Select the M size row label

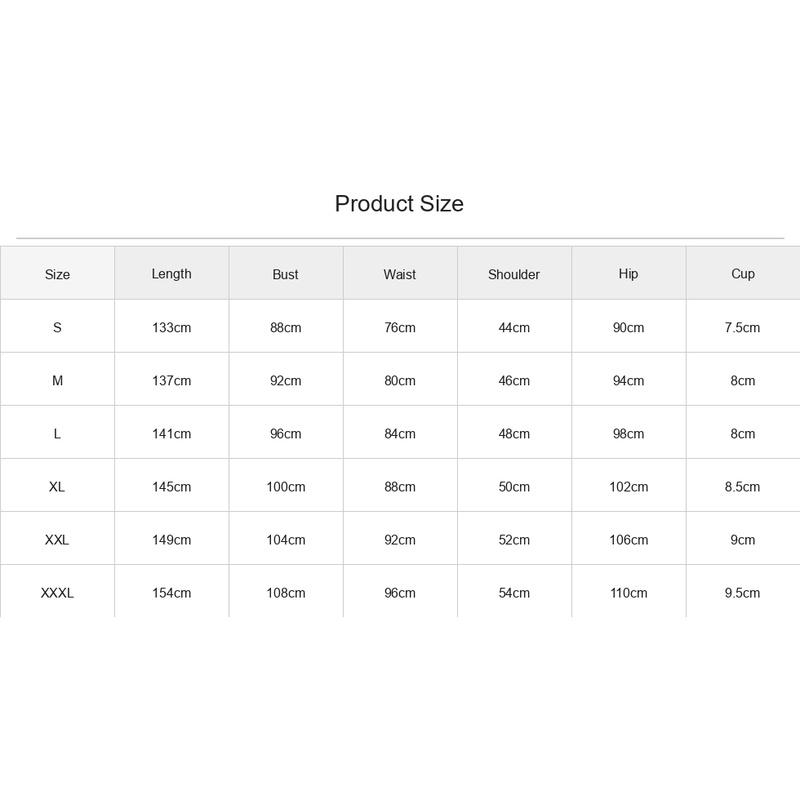click(57, 380)
